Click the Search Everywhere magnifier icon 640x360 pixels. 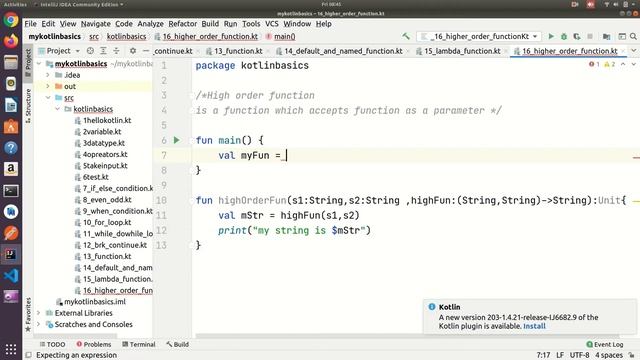tap(633, 36)
